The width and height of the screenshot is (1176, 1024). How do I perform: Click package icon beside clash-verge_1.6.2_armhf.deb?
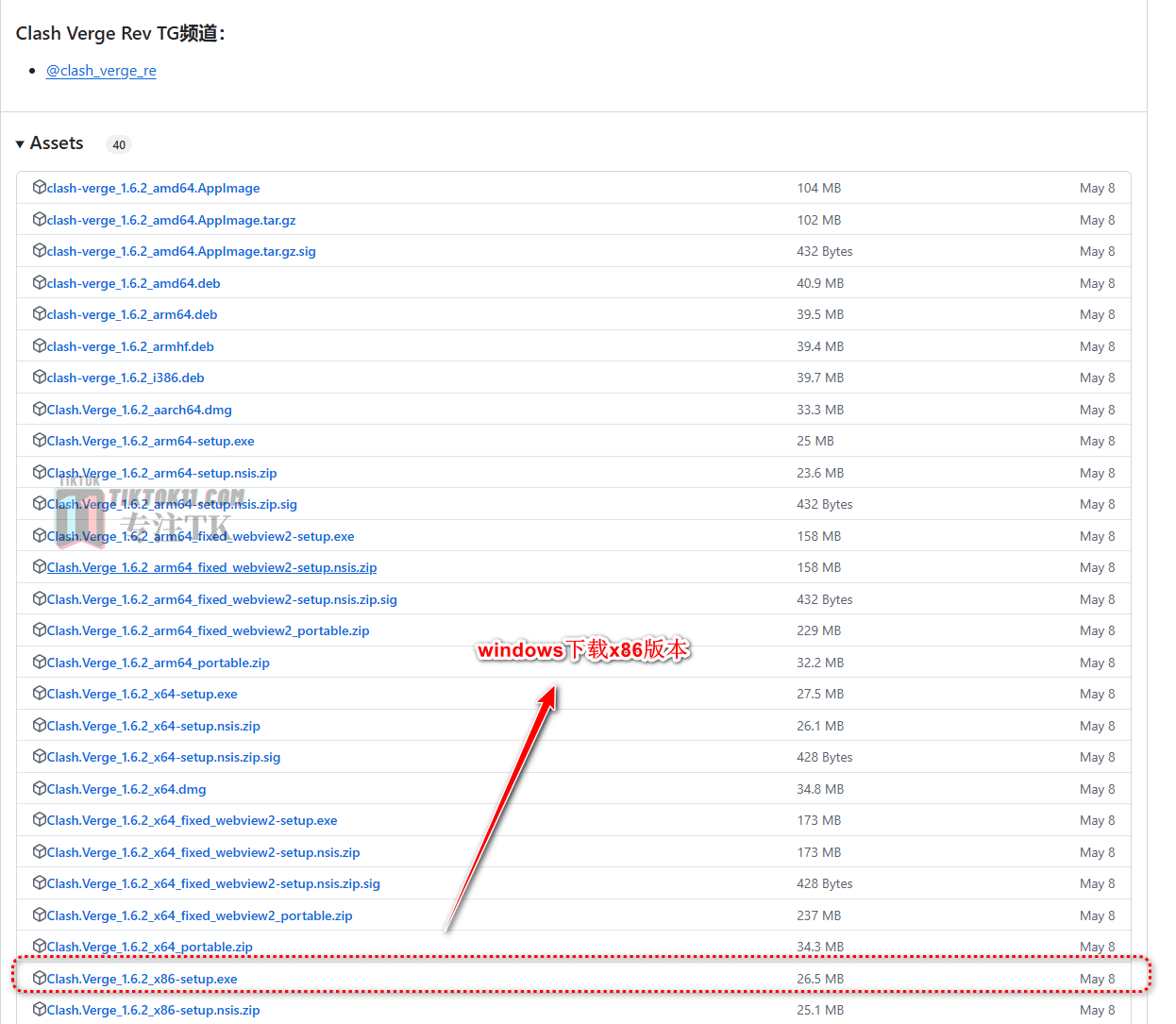coord(40,345)
